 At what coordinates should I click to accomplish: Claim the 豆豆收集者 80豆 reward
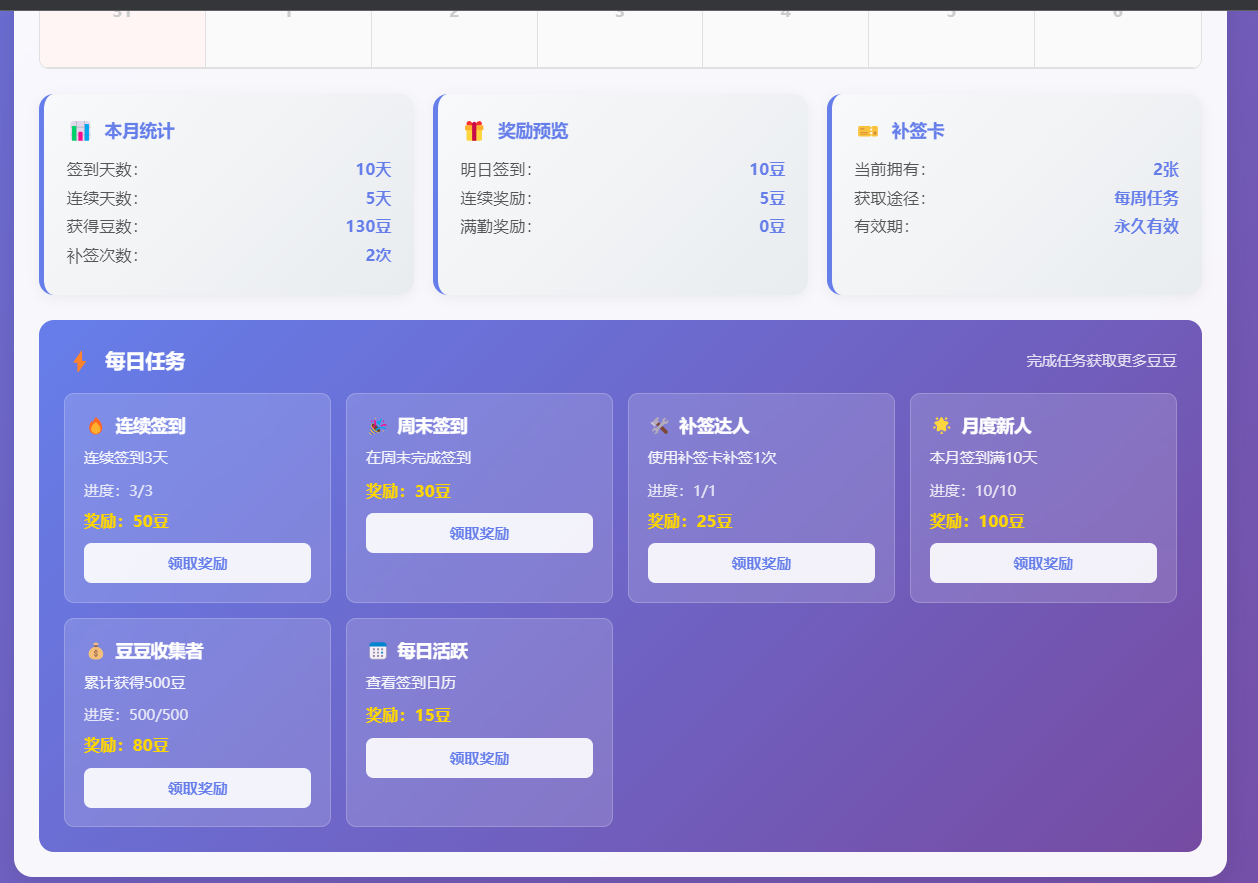197,788
